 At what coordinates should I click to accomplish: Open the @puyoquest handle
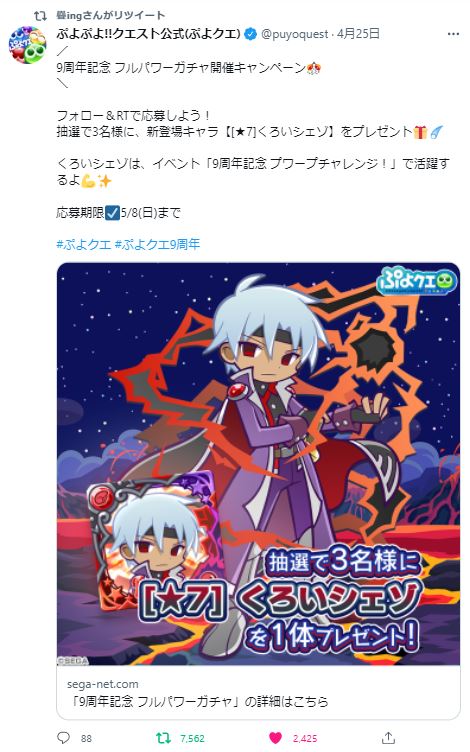point(294,34)
